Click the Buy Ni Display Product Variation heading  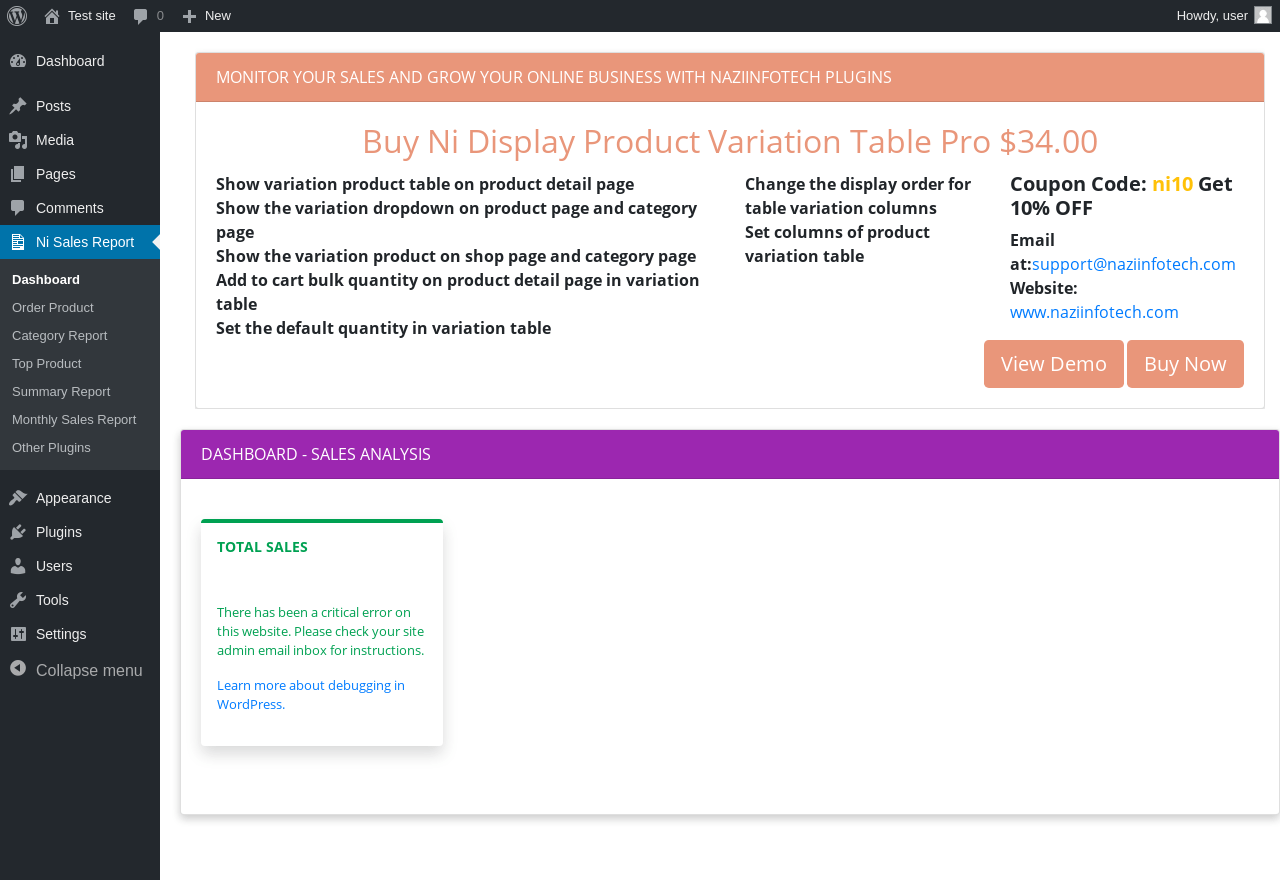[730, 141]
